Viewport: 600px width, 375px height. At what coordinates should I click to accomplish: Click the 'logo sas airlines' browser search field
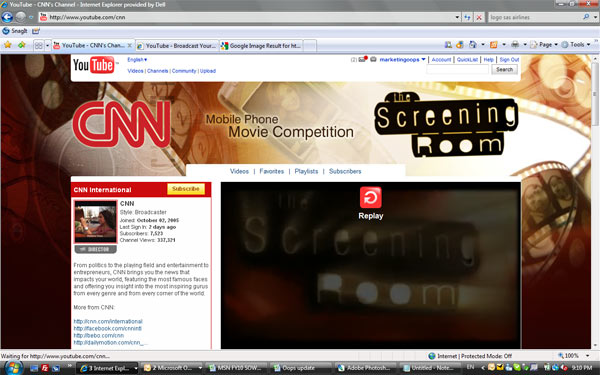pos(535,17)
